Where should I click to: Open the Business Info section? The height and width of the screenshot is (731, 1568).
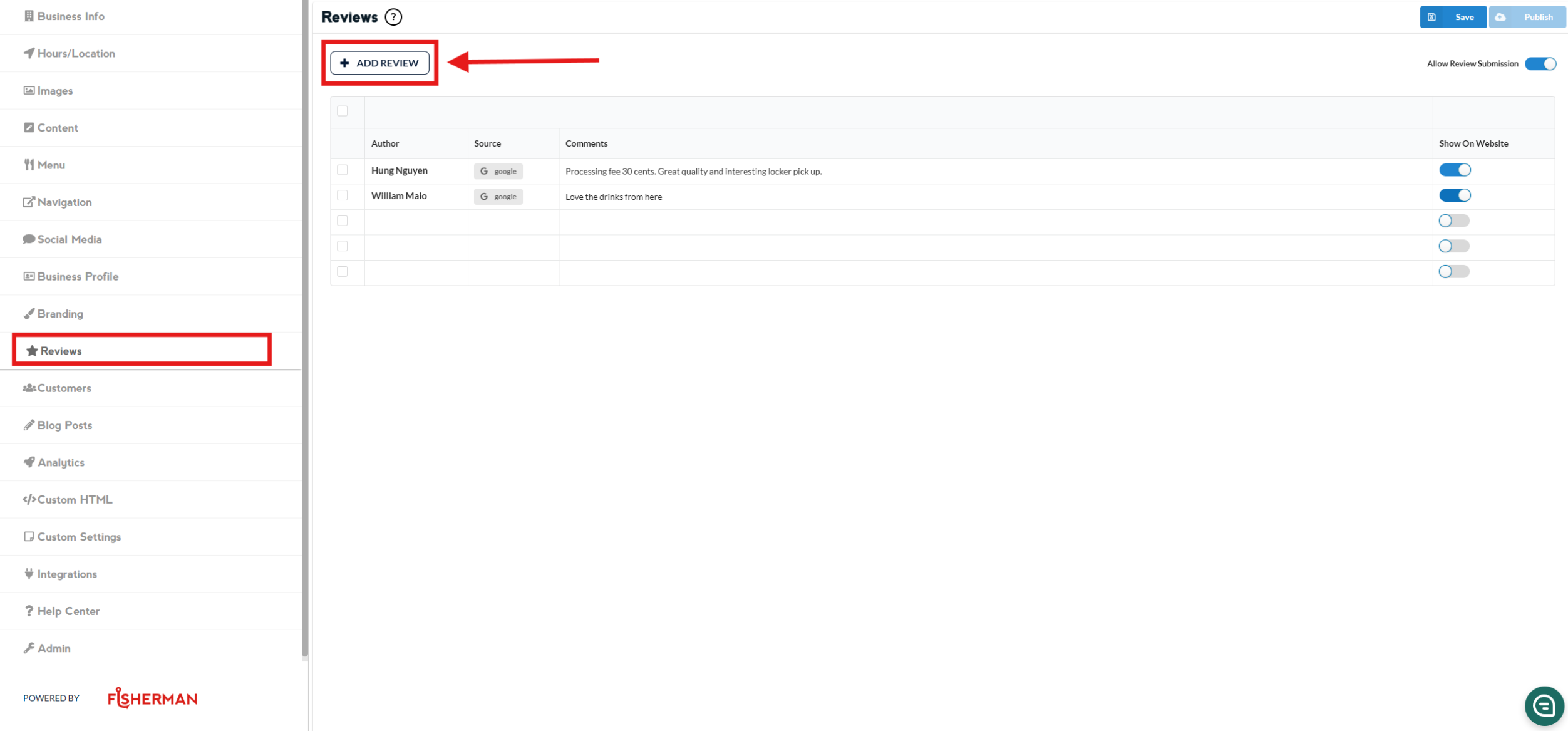coord(70,16)
